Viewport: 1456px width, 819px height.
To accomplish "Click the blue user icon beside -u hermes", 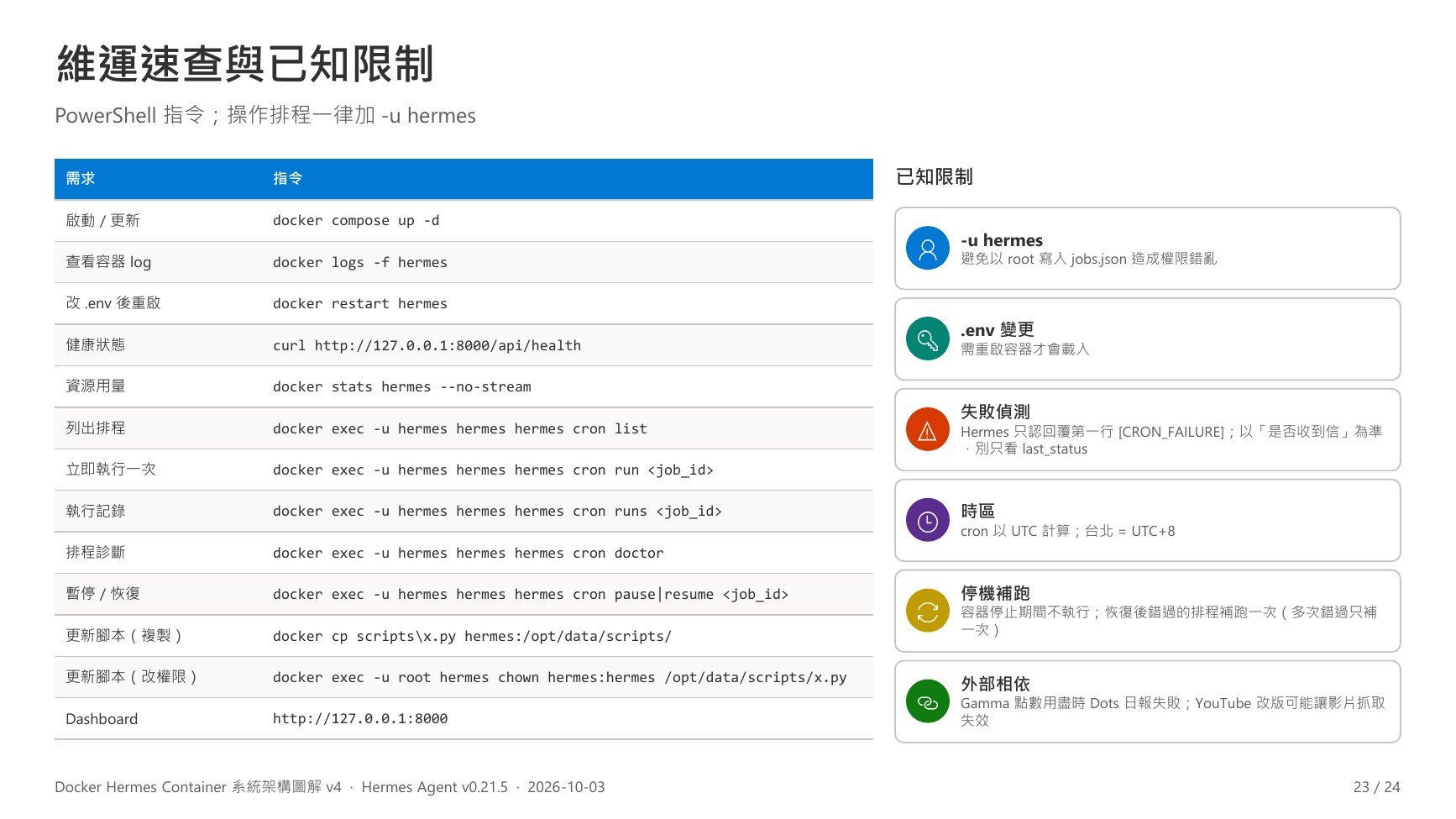I will [x=927, y=249].
